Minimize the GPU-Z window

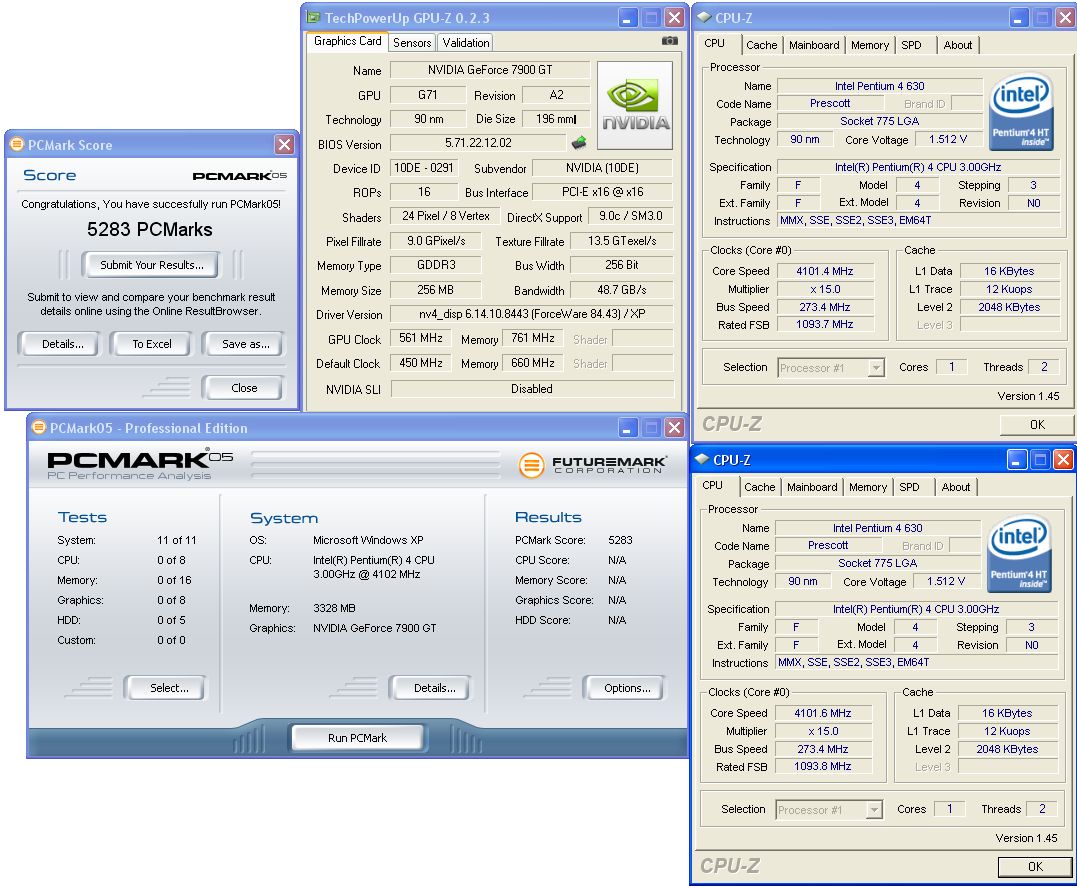coord(627,18)
